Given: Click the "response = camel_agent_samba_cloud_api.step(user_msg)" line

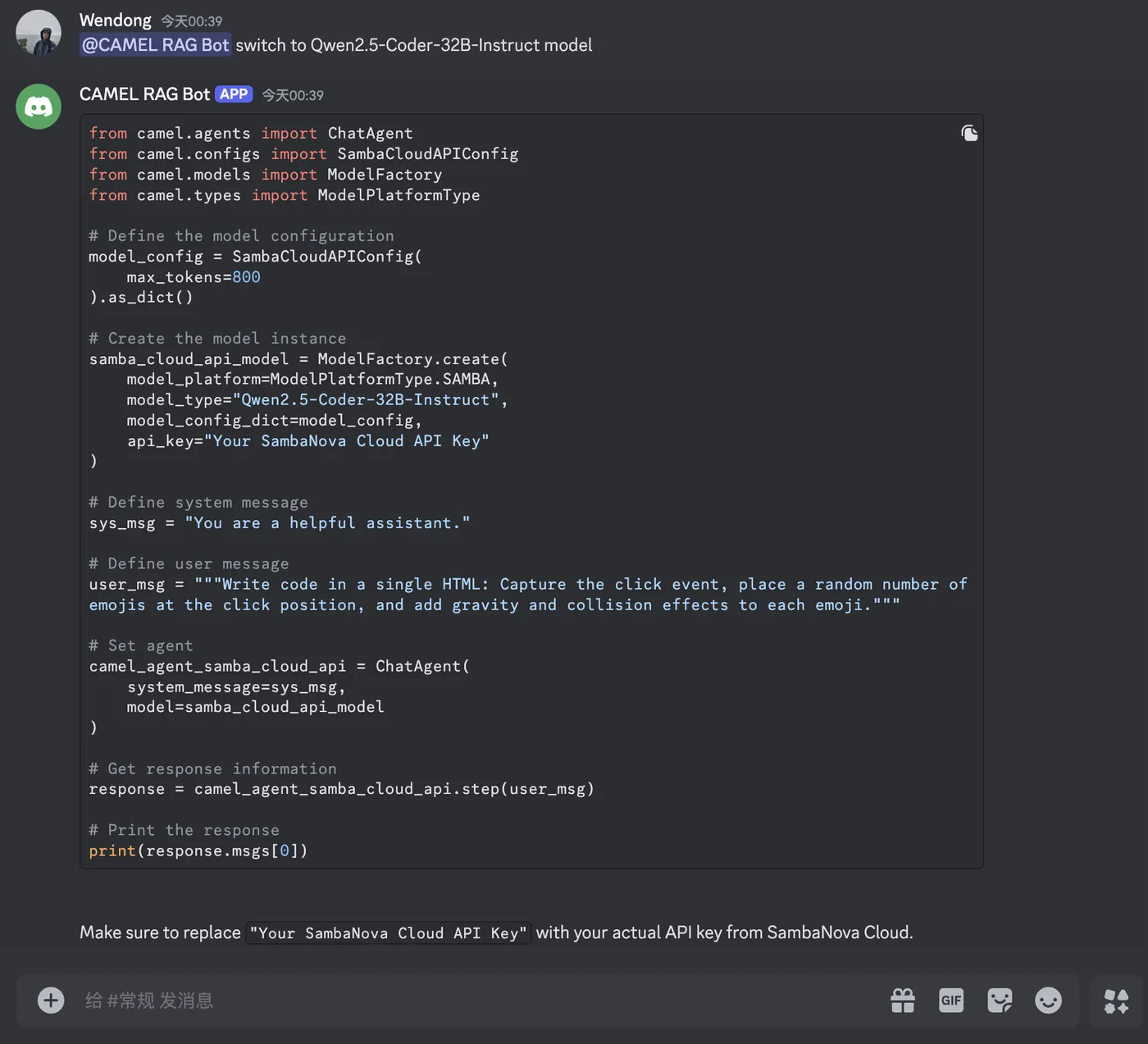Looking at the screenshot, I should [341, 789].
